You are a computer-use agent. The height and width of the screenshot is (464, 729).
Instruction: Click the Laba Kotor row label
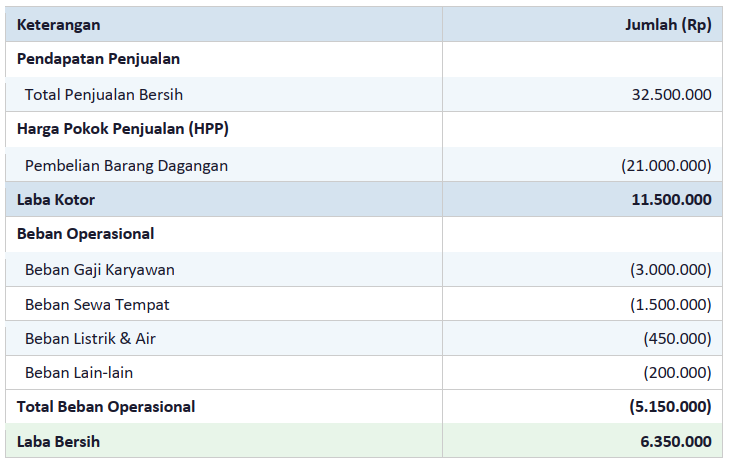56,199
